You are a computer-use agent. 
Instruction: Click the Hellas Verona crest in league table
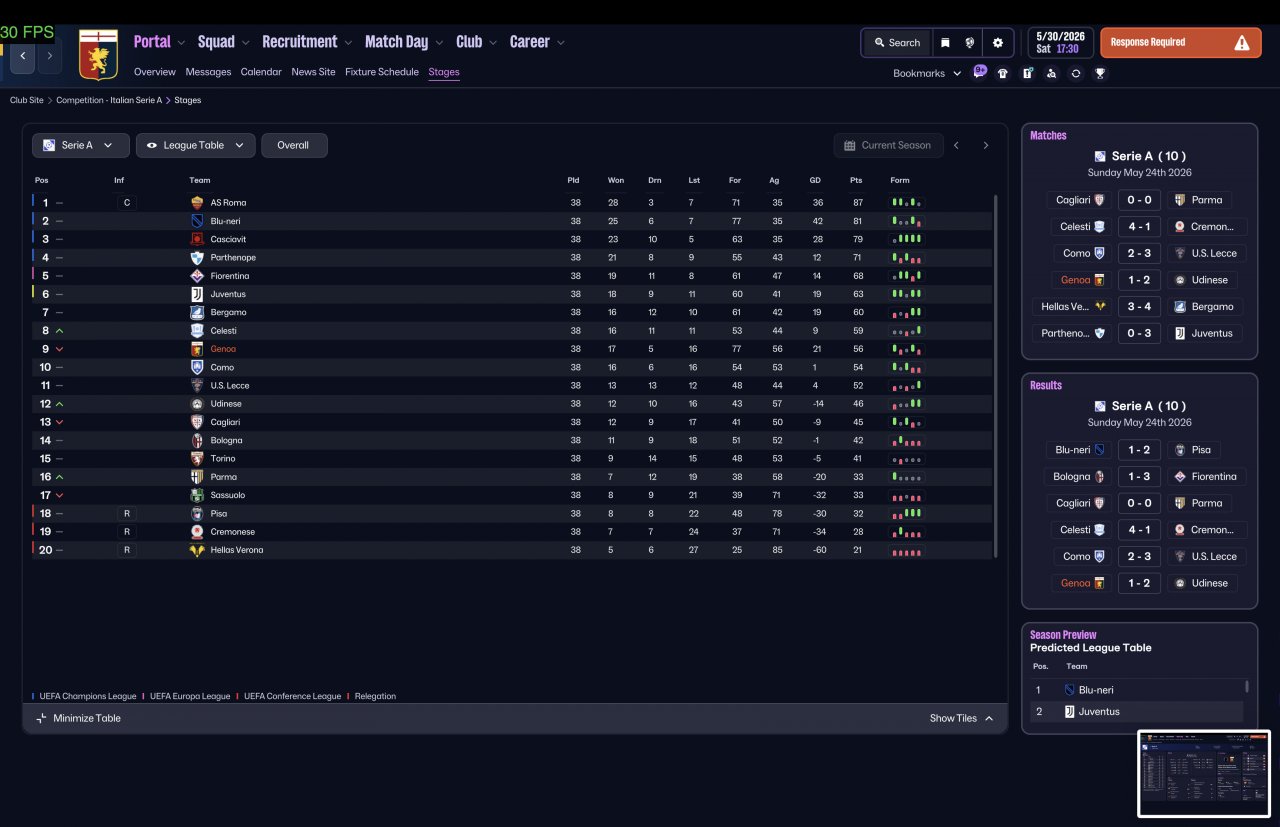(197, 550)
